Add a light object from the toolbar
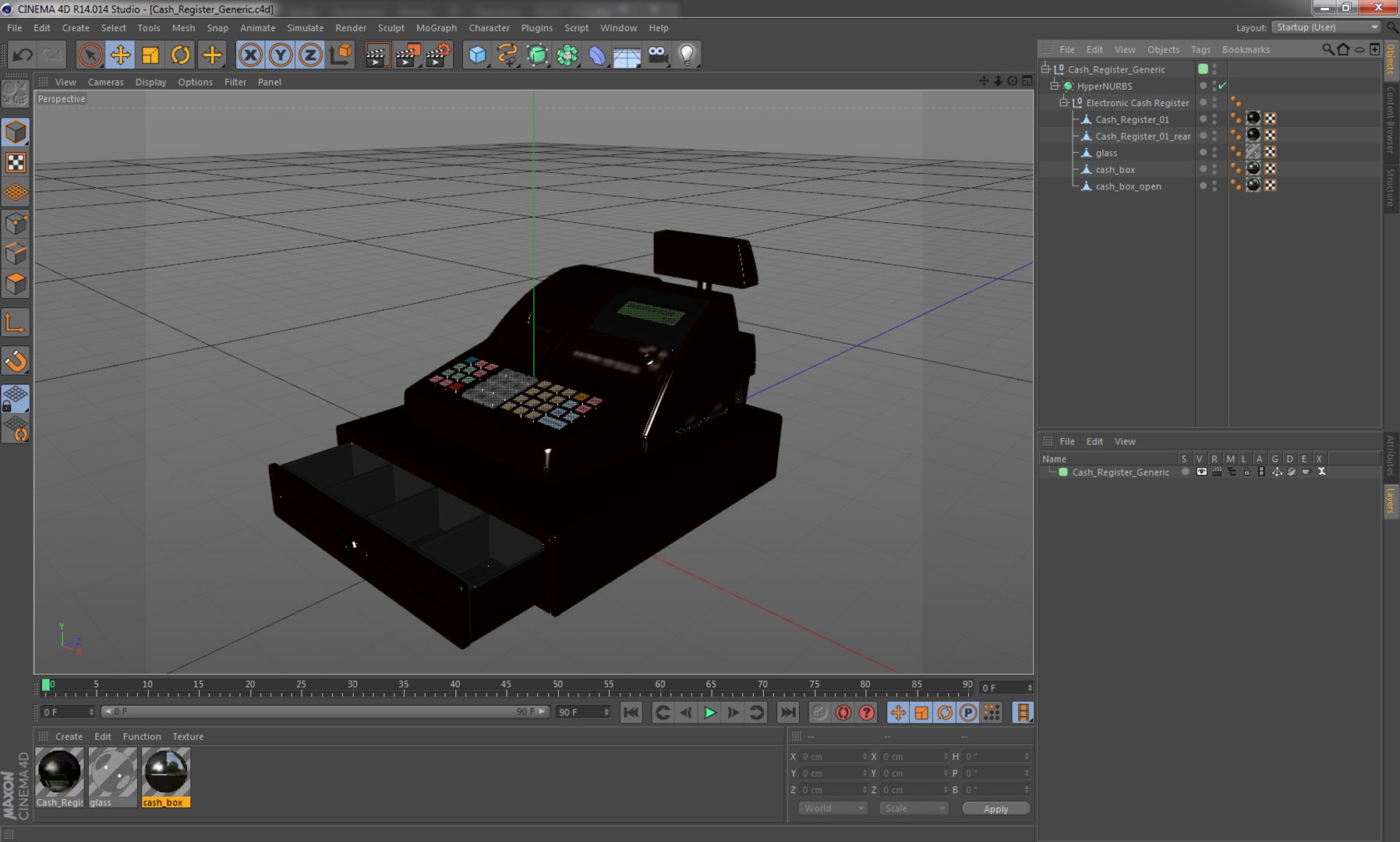 pyautogui.click(x=687, y=55)
